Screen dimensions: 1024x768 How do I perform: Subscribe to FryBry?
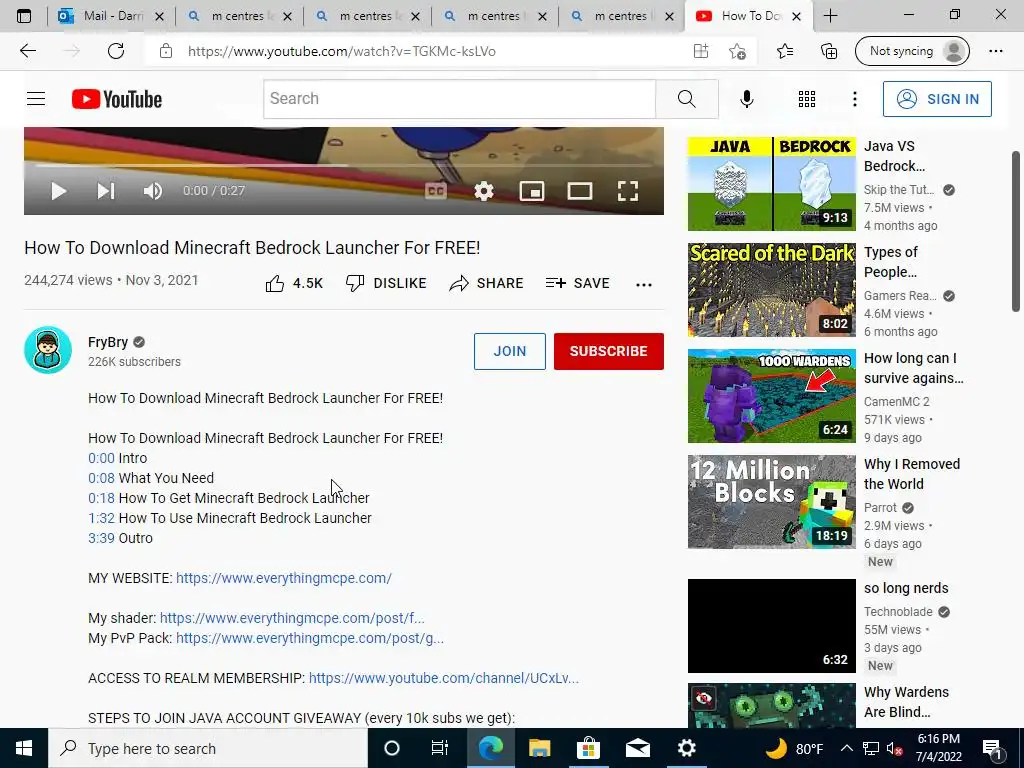coord(609,351)
